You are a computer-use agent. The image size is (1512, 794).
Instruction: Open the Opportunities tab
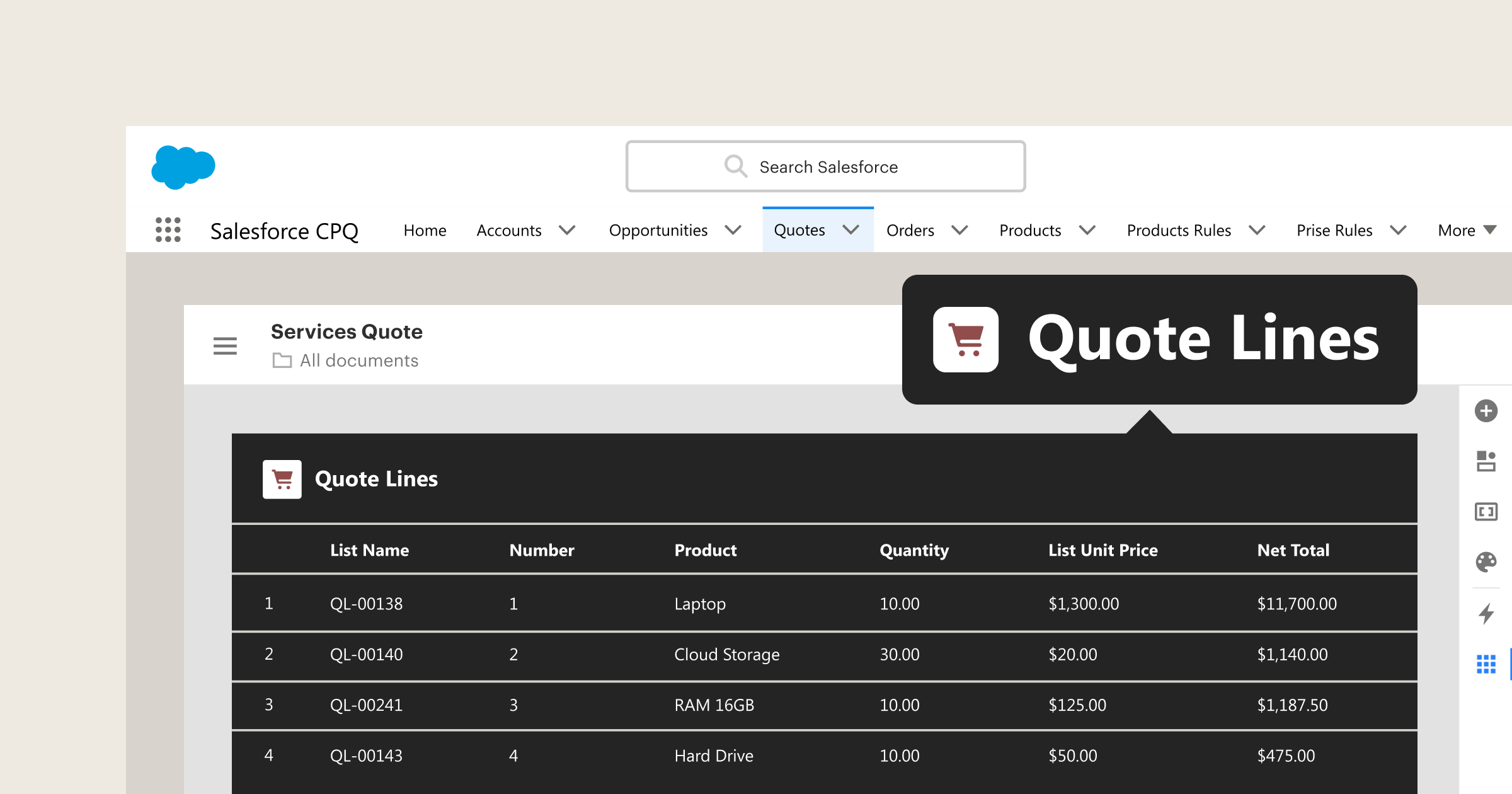tap(658, 231)
